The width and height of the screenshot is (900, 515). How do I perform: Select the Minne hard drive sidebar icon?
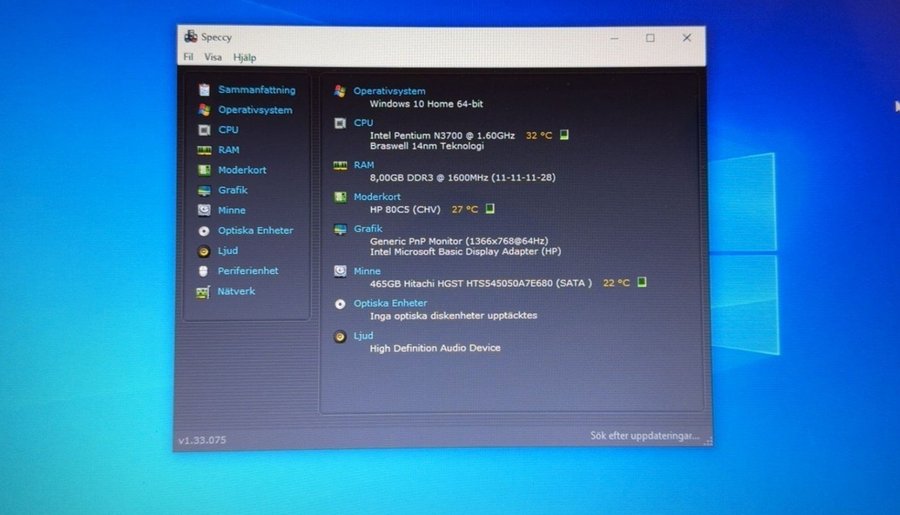[204, 210]
